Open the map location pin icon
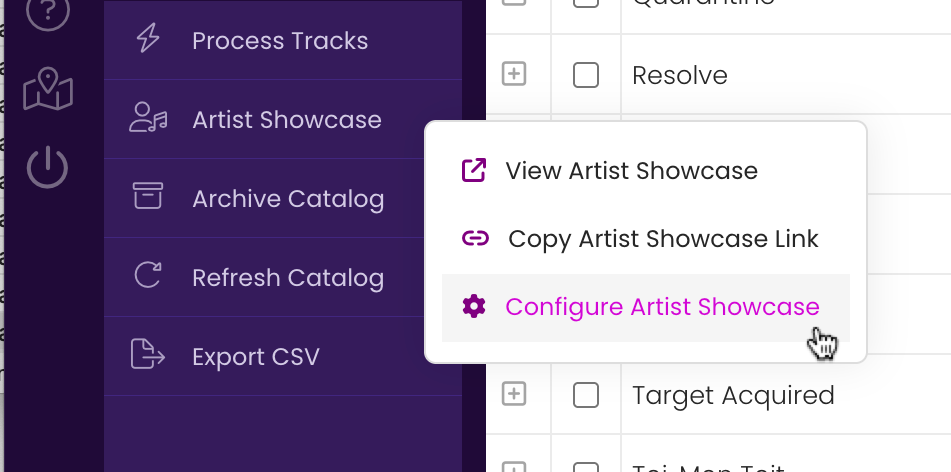This screenshot has width=951, height=472. 48,89
